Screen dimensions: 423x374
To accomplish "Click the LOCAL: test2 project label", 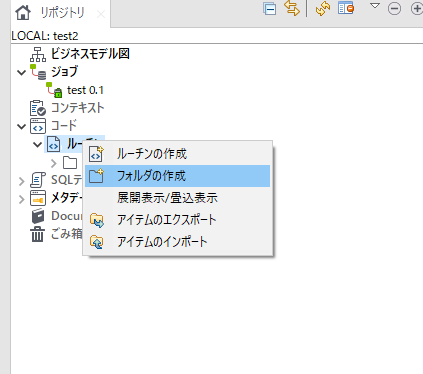I will [x=45, y=36].
